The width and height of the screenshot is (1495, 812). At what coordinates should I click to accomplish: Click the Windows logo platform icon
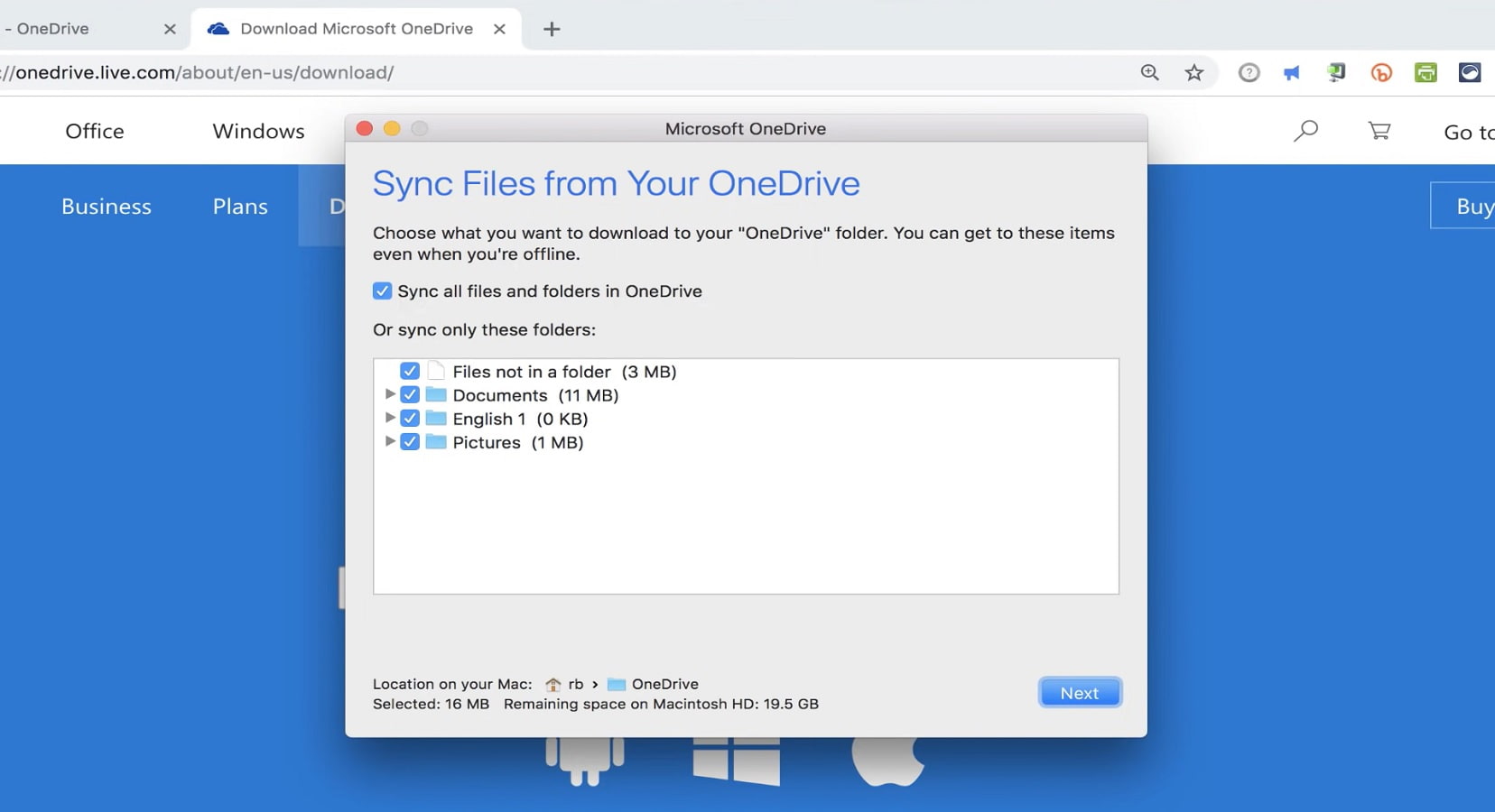(x=736, y=761)
